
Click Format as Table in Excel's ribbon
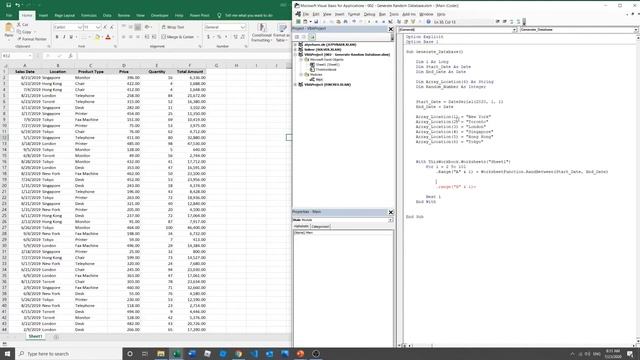click(281, 32)
